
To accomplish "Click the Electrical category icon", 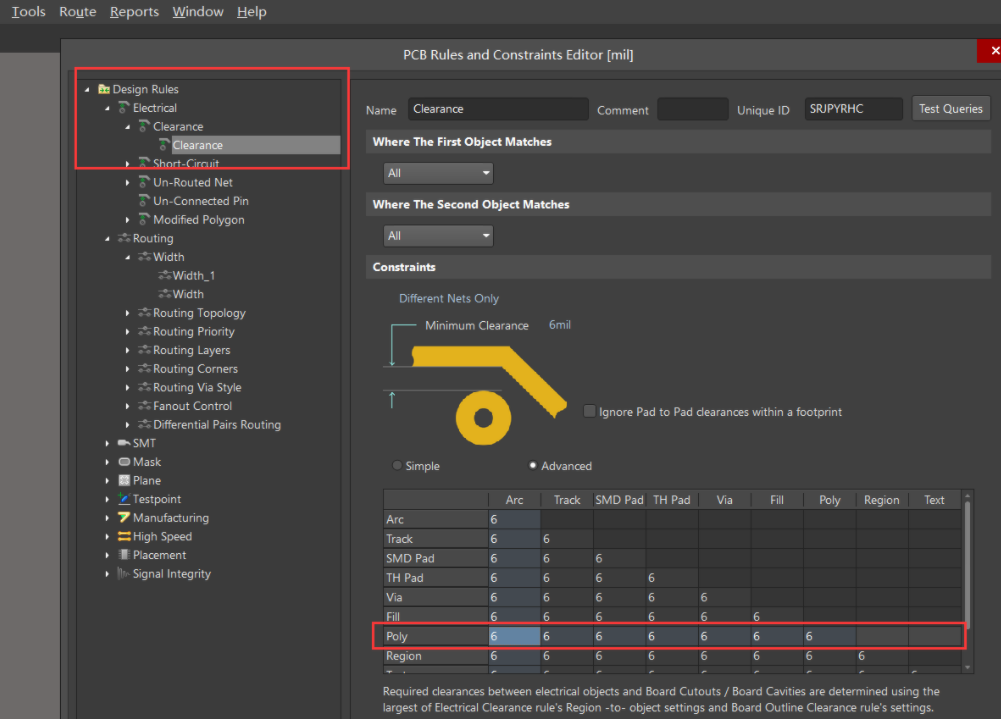I will [x=124, y=108].
